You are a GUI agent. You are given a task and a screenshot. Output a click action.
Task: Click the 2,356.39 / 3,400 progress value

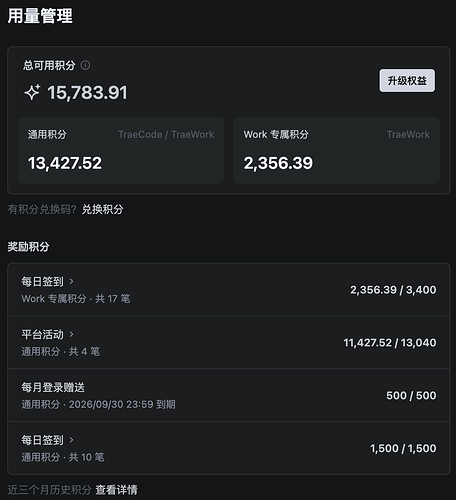click(x=393, y=290)
